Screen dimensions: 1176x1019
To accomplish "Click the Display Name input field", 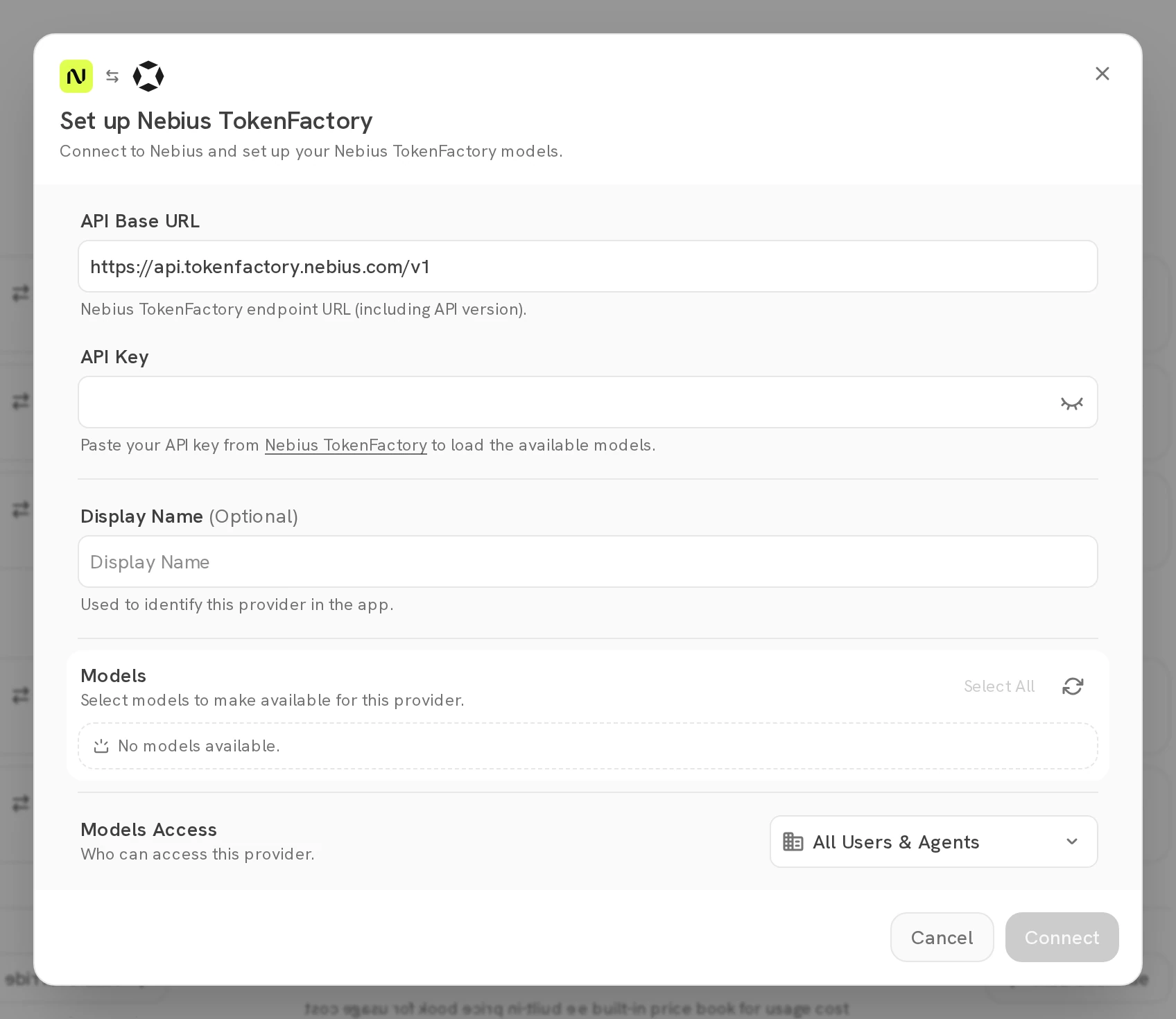I will coord(588,561).
